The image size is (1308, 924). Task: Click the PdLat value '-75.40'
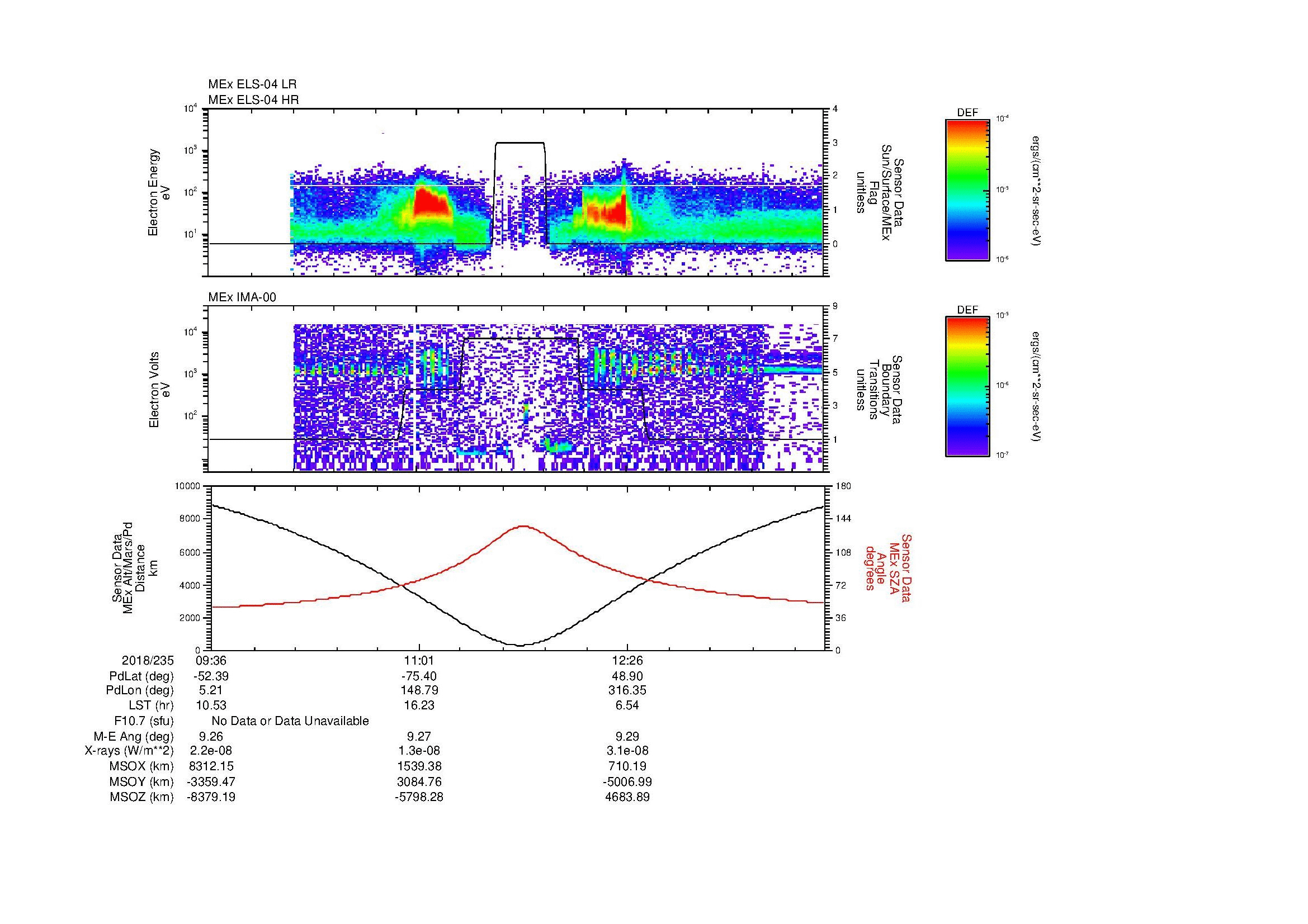click(419, 676)
